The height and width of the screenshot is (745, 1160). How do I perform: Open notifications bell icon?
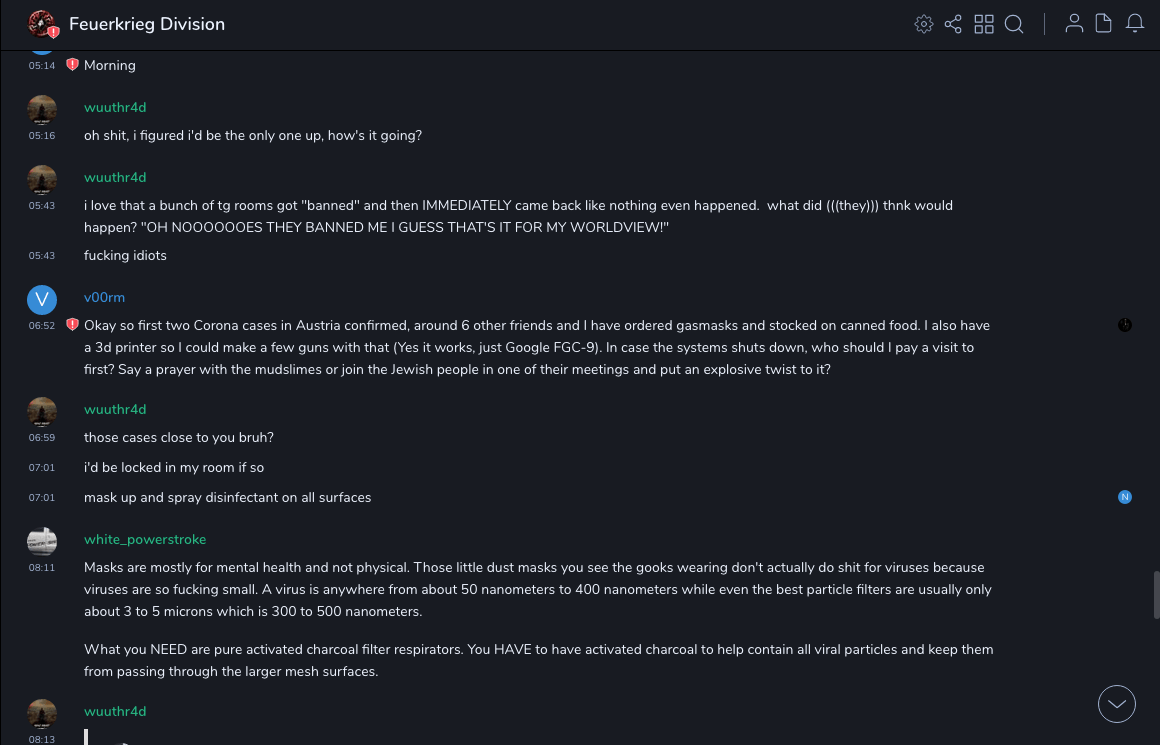(x=1135, y=24)
